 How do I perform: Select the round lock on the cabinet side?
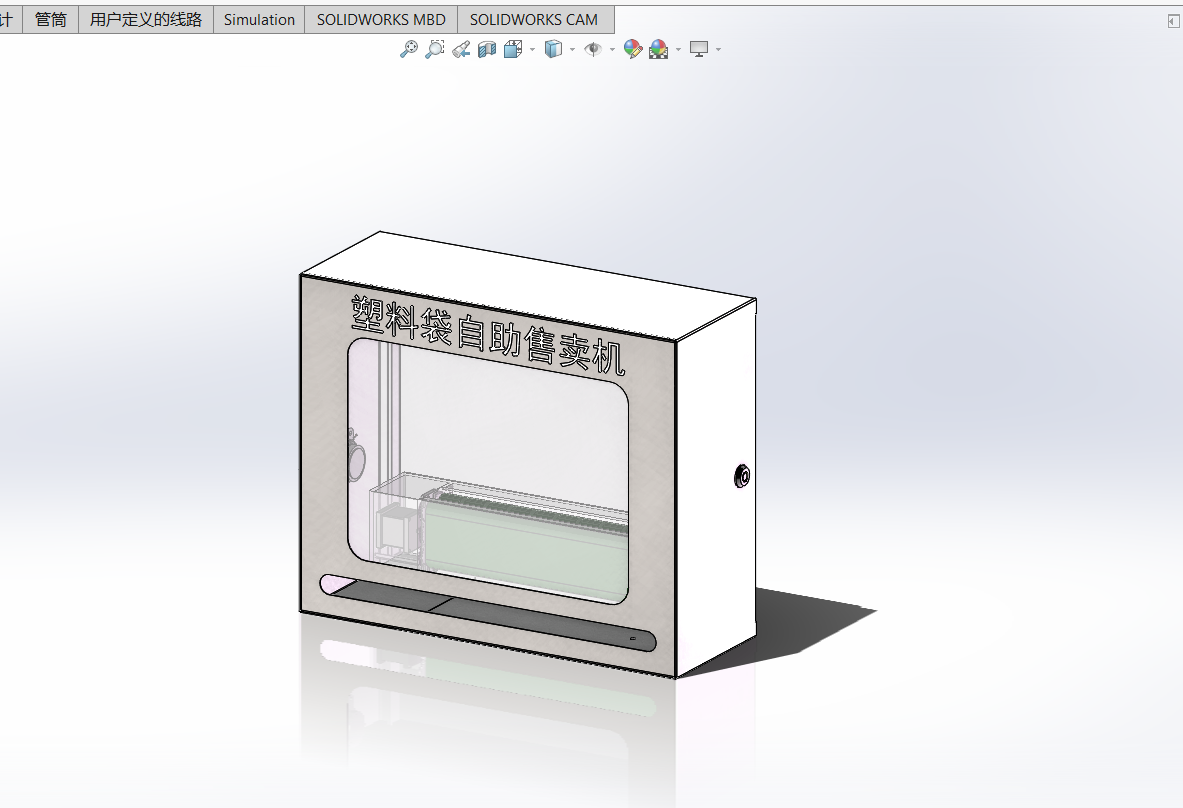[742, 475]
